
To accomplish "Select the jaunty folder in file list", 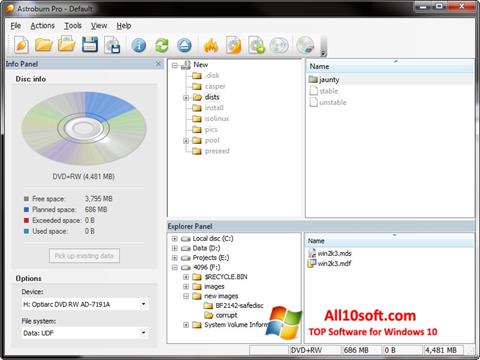I will 324,80.
